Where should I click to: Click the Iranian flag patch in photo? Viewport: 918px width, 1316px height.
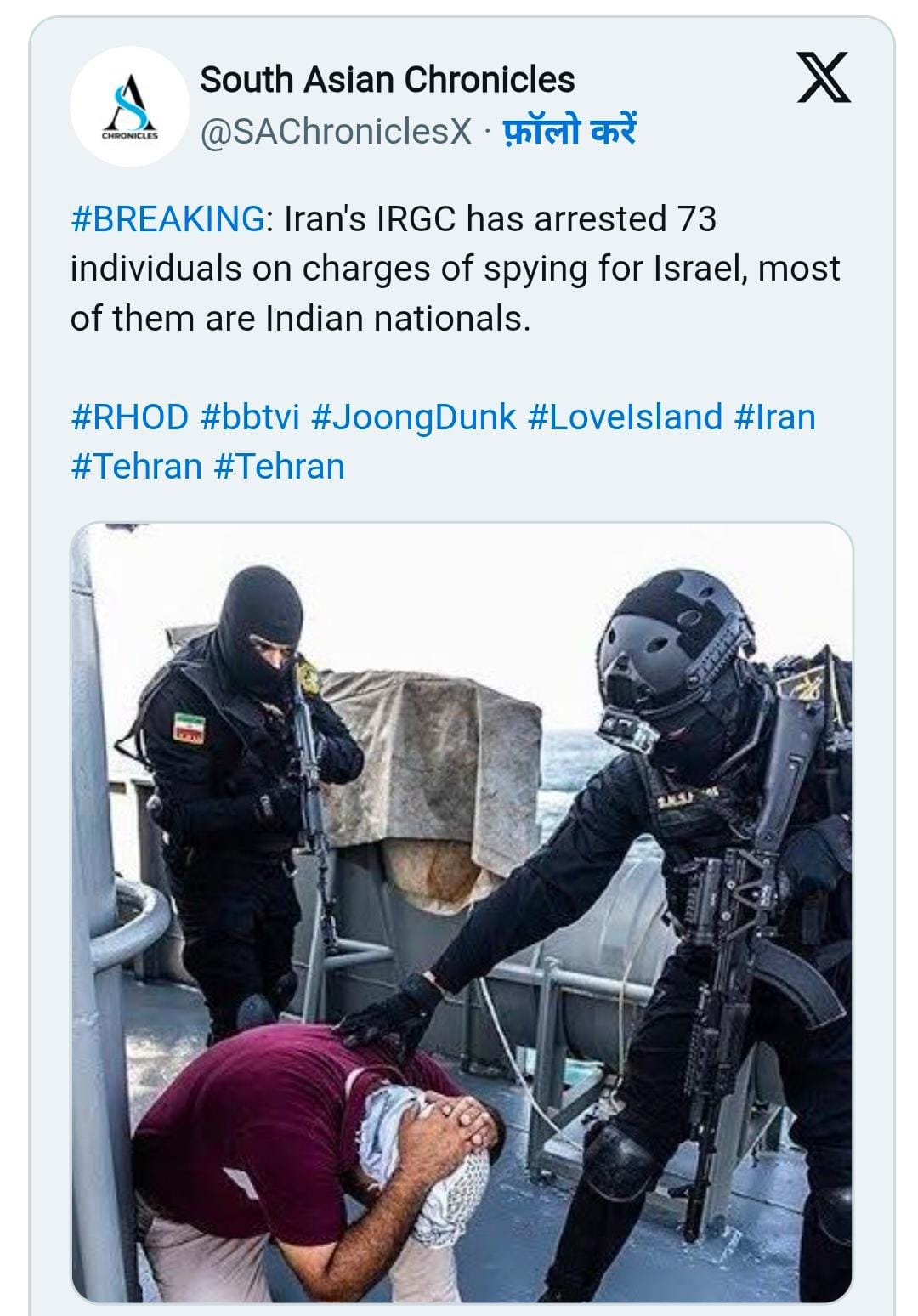click(x=190, y=725)
